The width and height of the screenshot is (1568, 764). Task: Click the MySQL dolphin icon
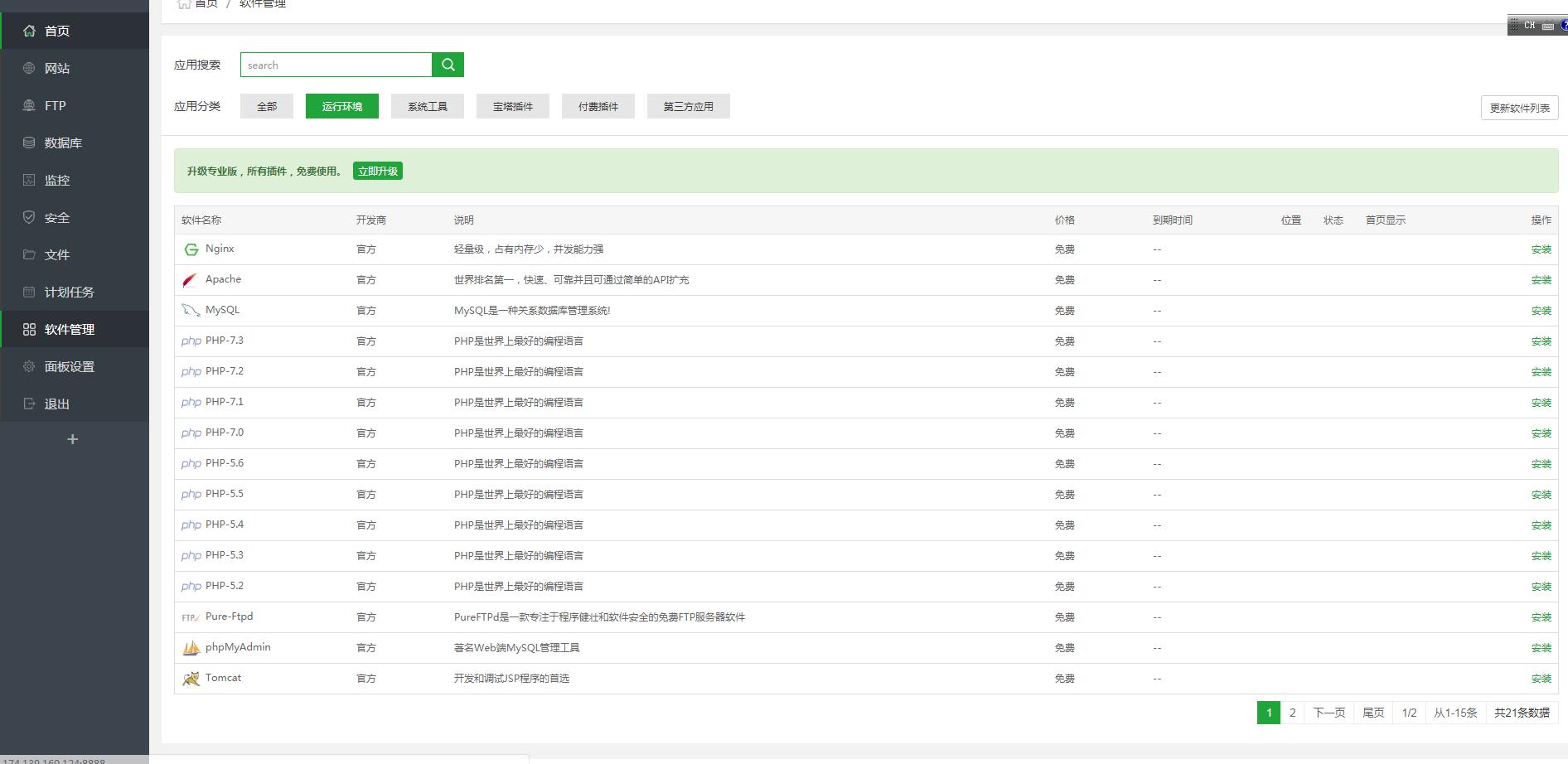click(x=191, y=311)
